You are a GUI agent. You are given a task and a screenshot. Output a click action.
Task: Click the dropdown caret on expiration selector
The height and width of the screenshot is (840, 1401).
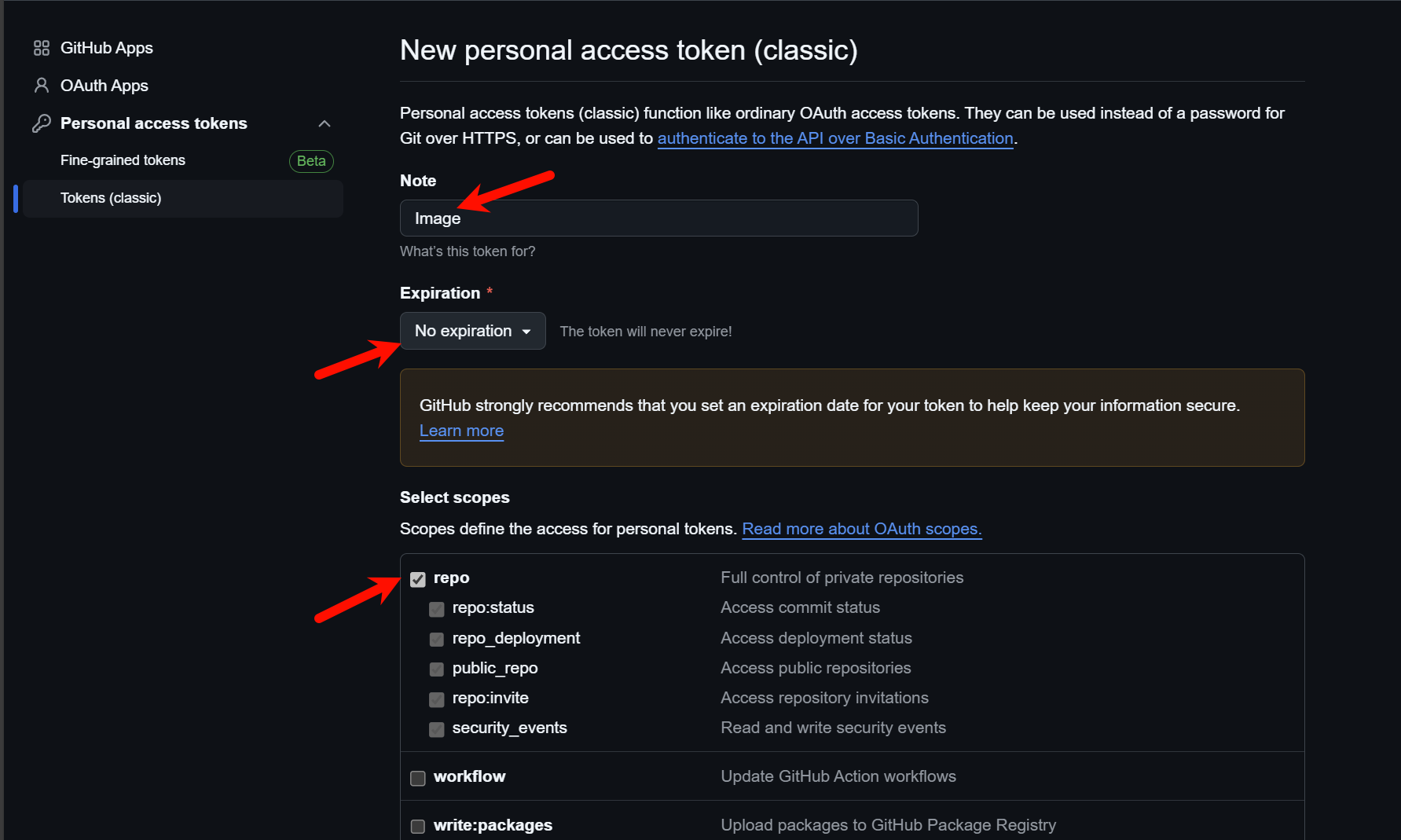click(x=526, y=332)
